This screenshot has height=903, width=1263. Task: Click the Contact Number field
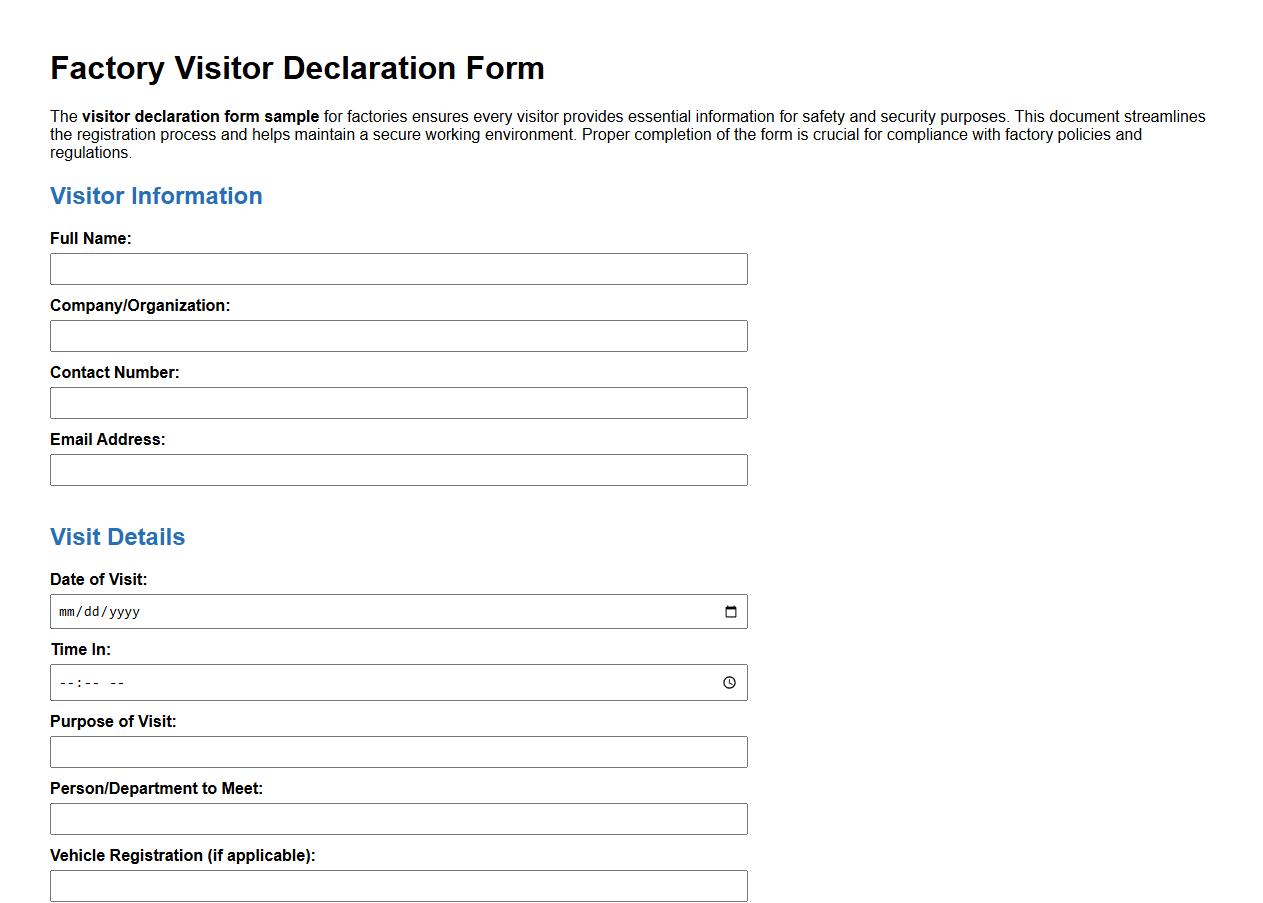pyautogui.click(x=398, y=402)
